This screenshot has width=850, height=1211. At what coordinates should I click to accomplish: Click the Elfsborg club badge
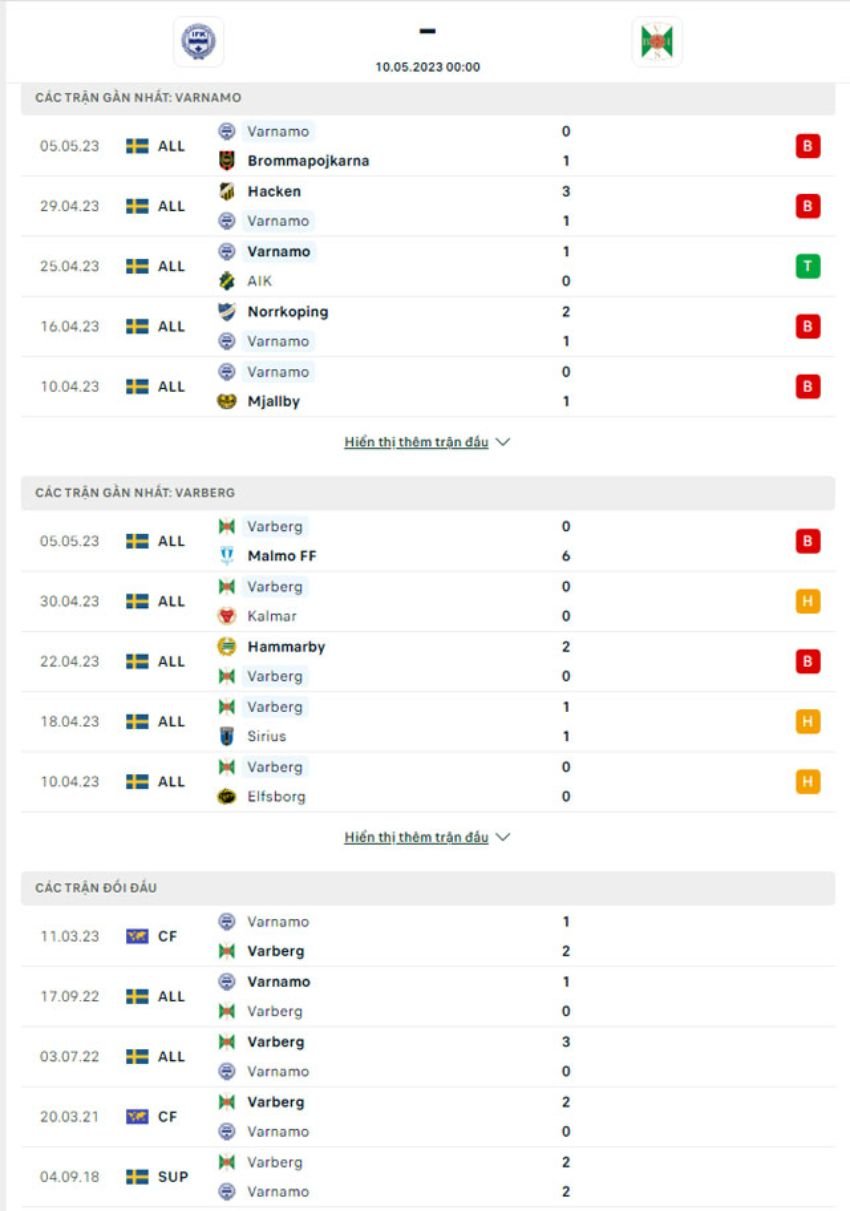227,796
